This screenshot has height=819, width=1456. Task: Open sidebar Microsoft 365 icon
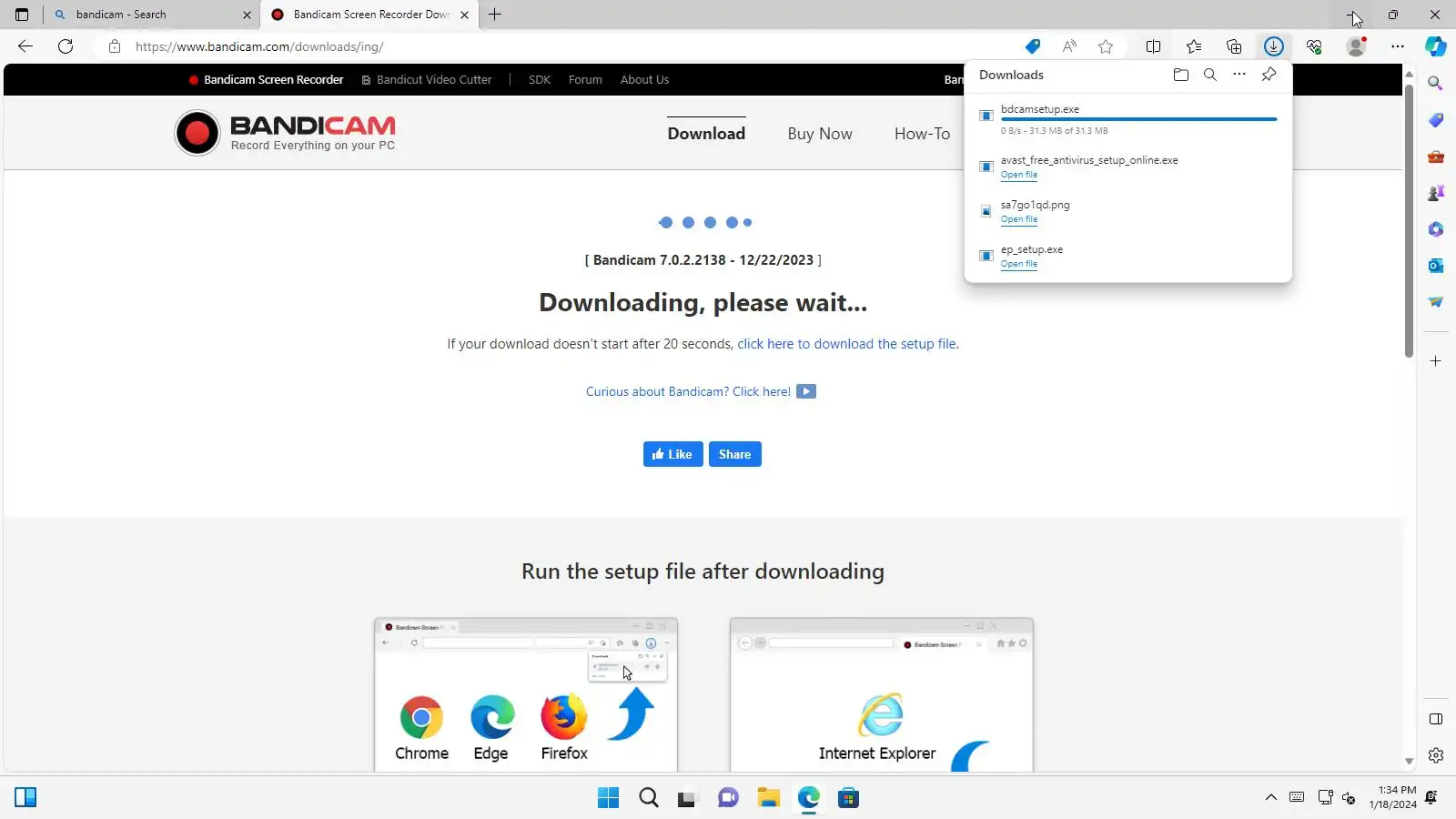(1436, 229)
